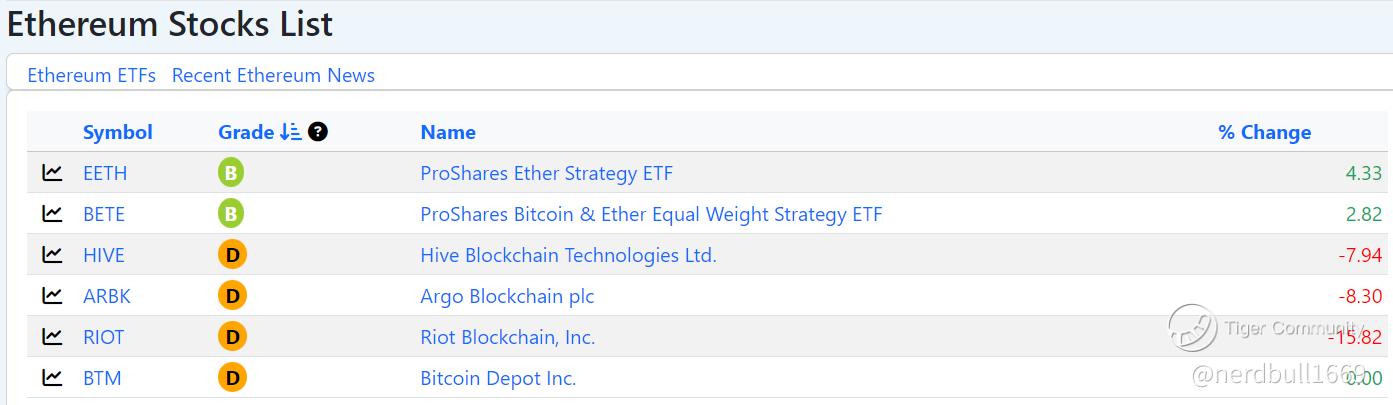Open ProShares Ether Strategy ETF link
Screen dimensions: 1393x405
[546, 173]
